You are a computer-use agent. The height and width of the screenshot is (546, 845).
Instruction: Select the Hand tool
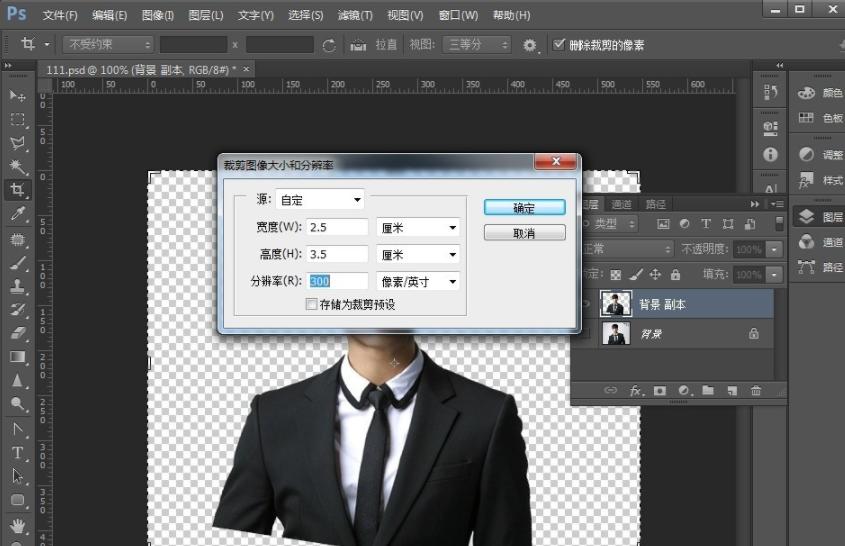point(18,525)
